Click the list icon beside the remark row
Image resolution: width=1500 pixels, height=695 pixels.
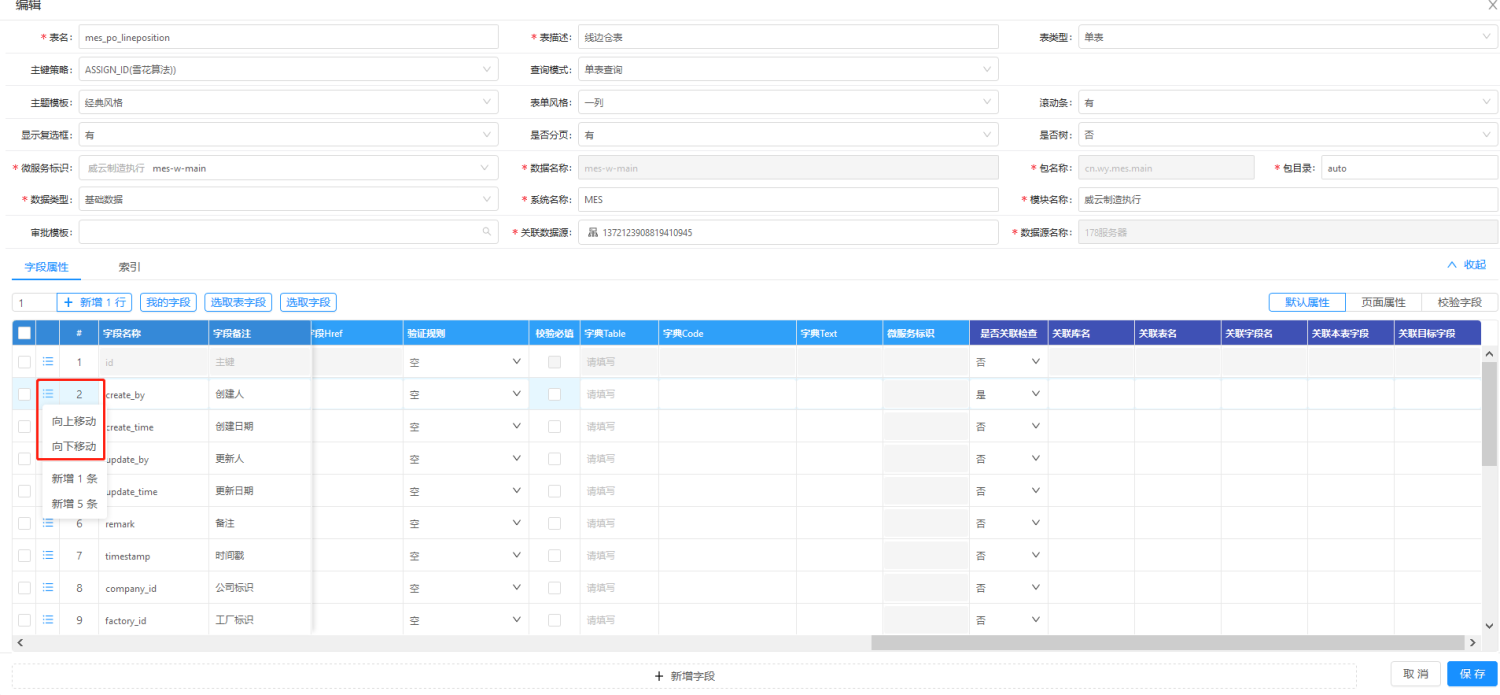[x=47, y=523]
